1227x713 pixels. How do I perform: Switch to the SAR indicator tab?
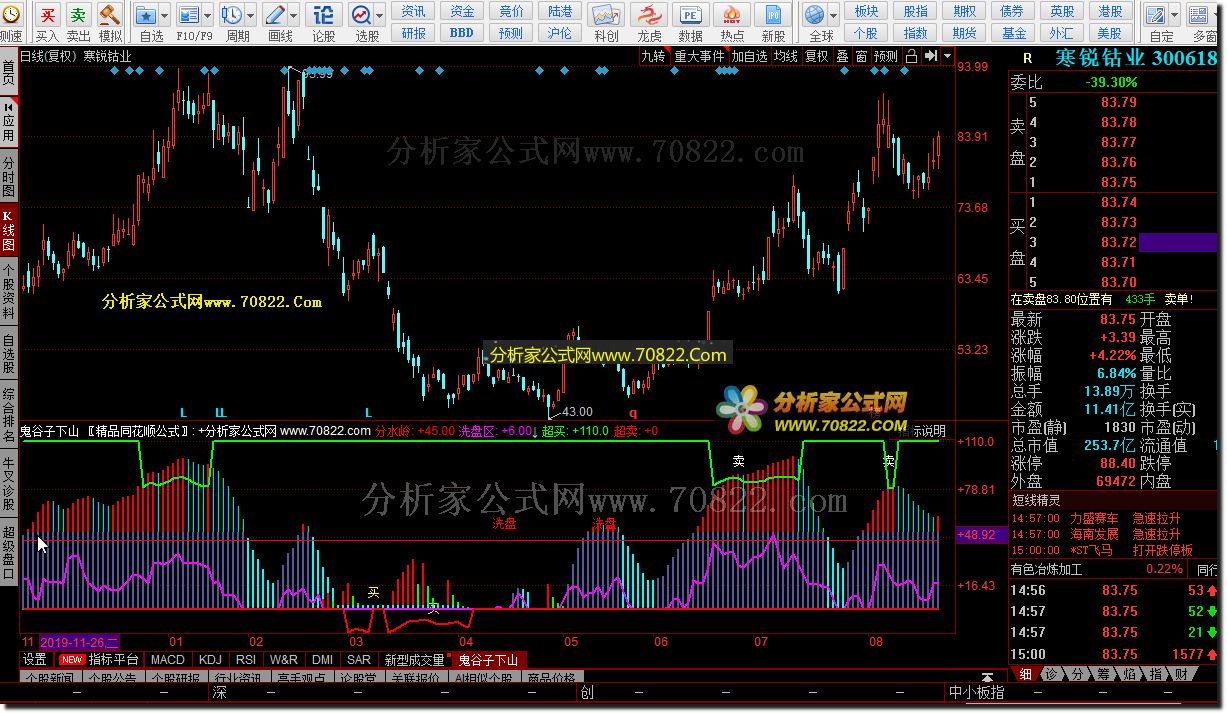359,660
